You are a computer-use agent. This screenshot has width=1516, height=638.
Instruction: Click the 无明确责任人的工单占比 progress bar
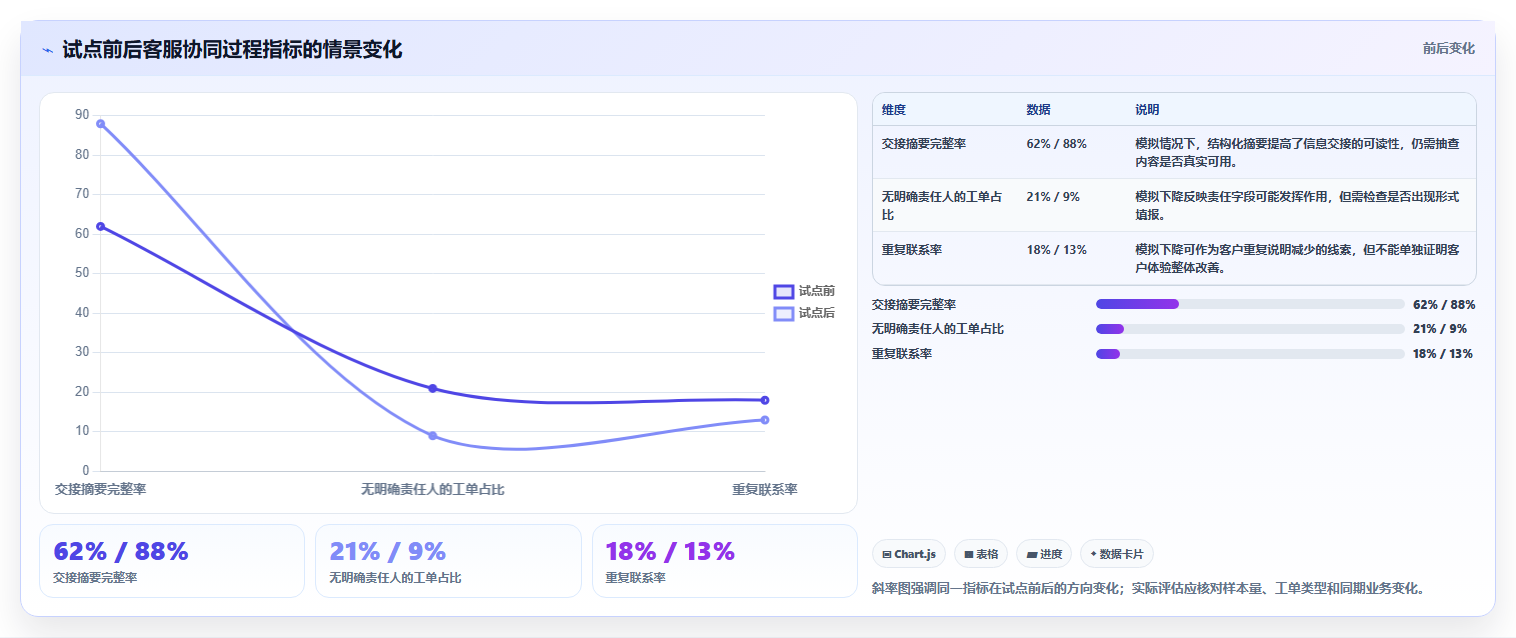(x=1250, y=329)
